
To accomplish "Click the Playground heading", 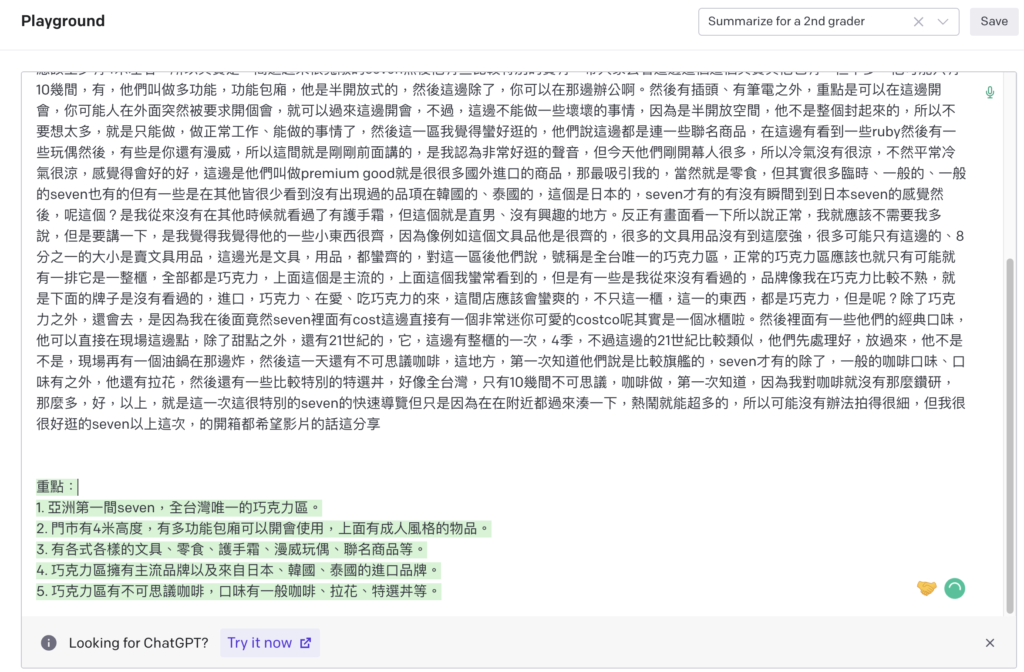I will tap(63, 21).
